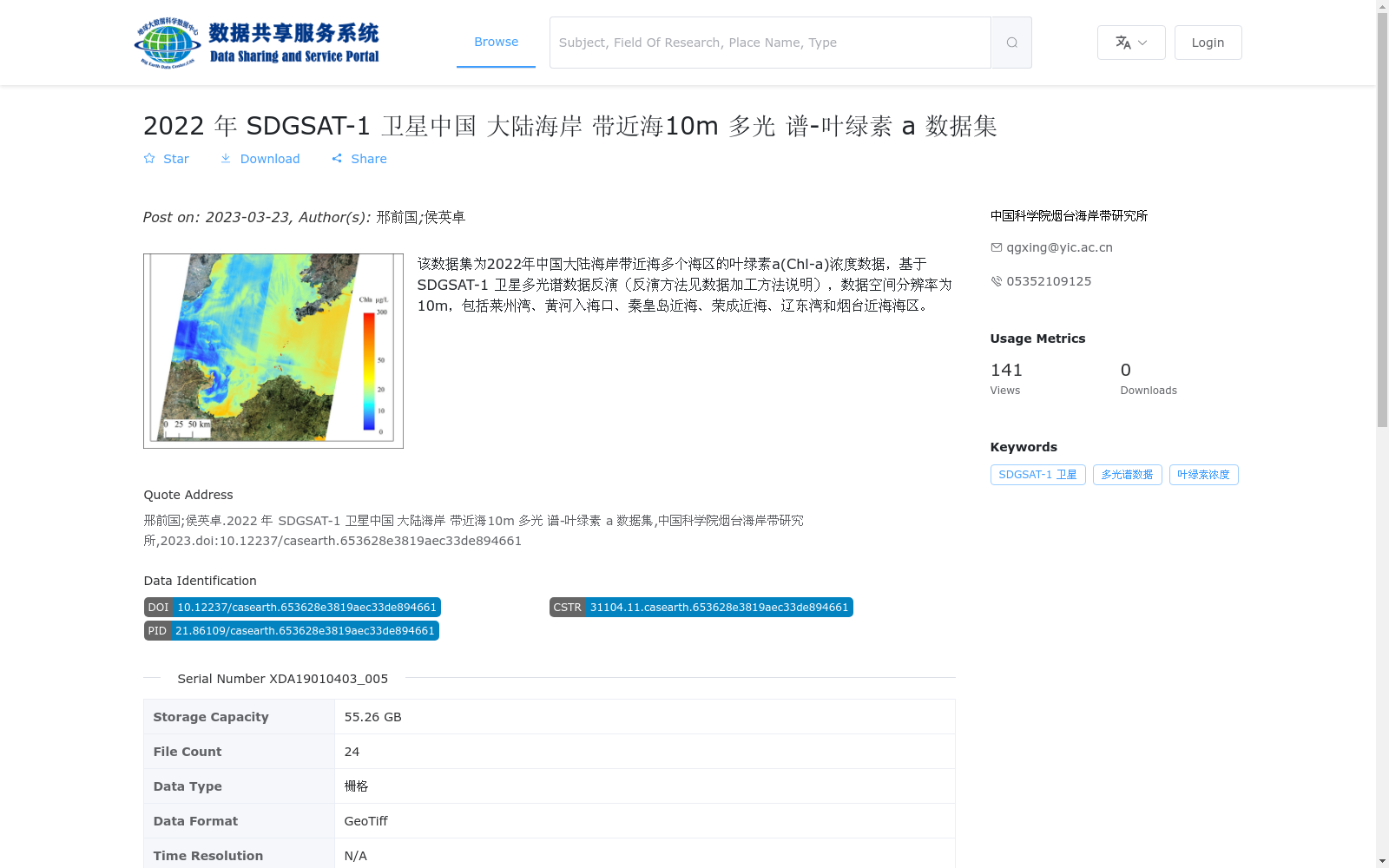
Task: Click the Storage Capacity value 55.26 GB
Action: [x=373, y=717]
